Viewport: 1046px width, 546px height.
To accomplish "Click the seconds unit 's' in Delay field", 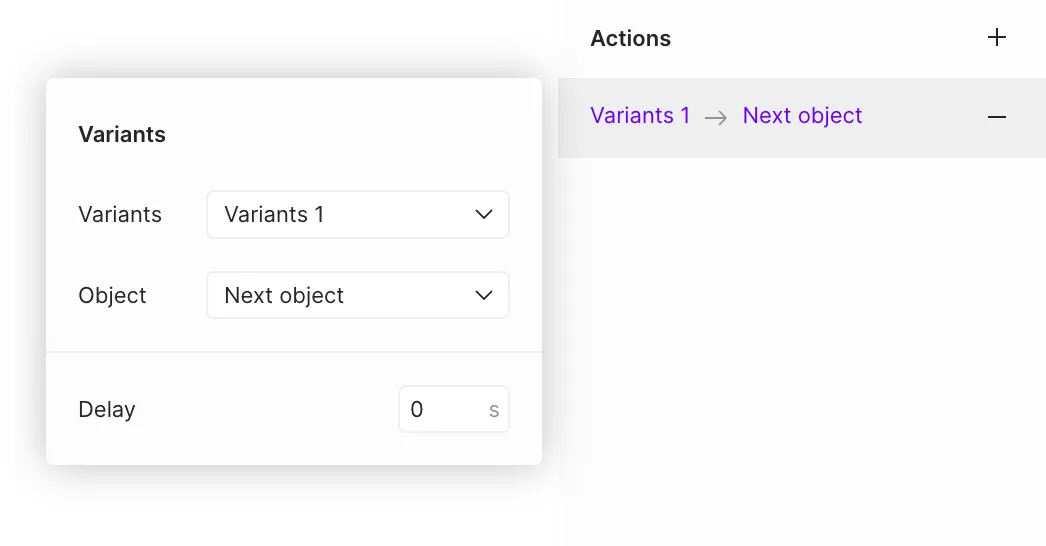I will point(494,410).
